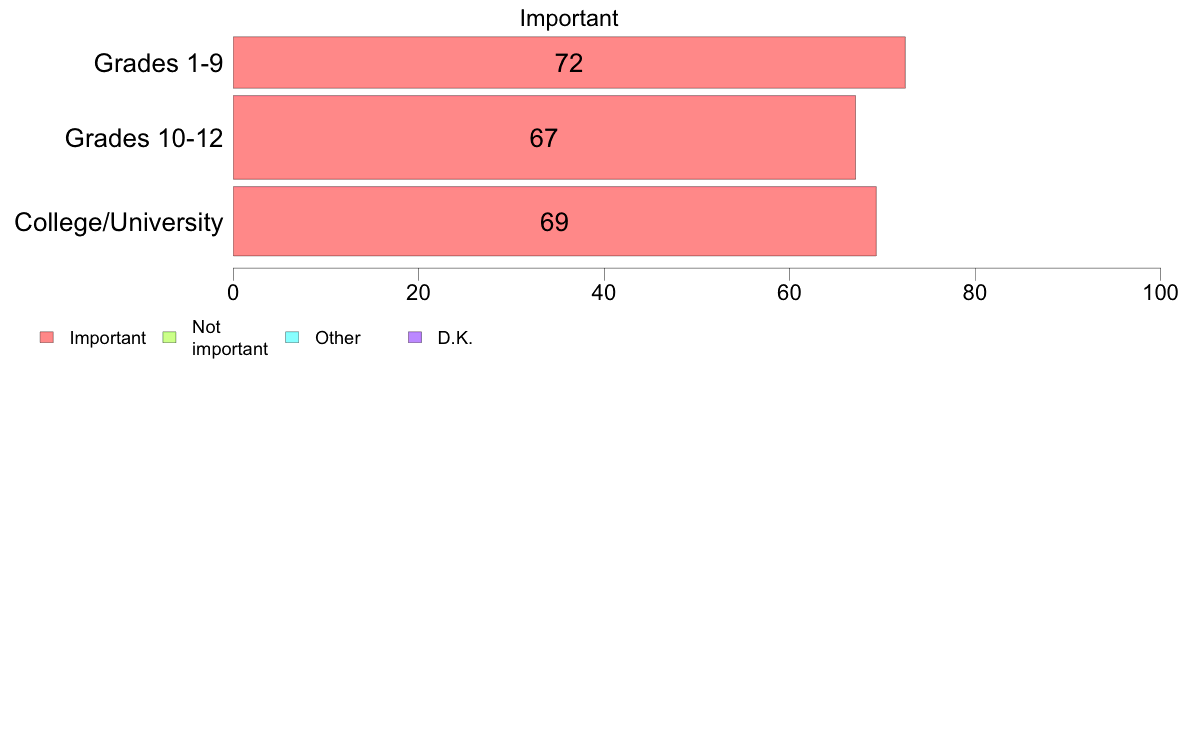Click the Grades 10-12 axis label

pos(144,138)
